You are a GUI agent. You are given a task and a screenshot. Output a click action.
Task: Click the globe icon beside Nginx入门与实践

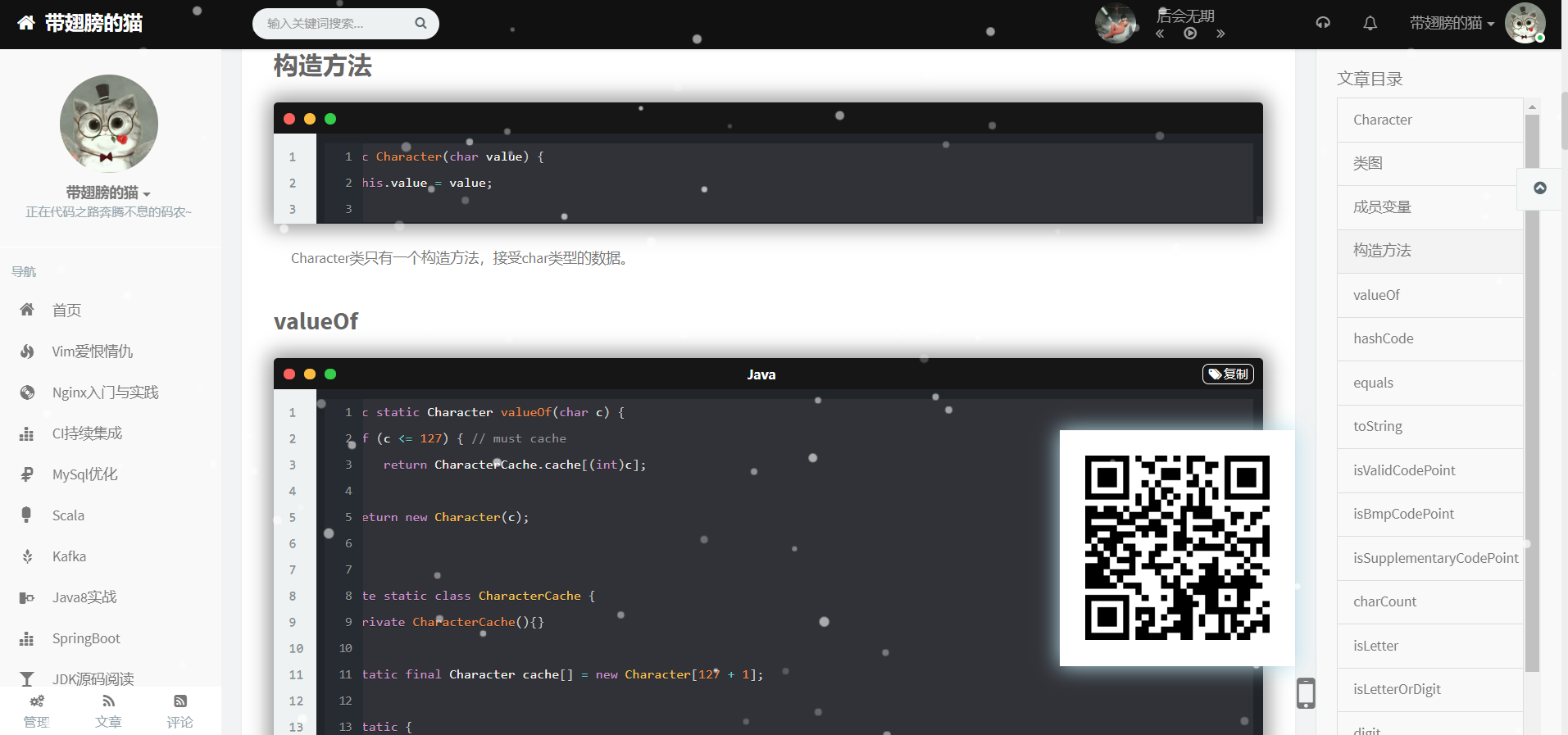click(27, 392)
